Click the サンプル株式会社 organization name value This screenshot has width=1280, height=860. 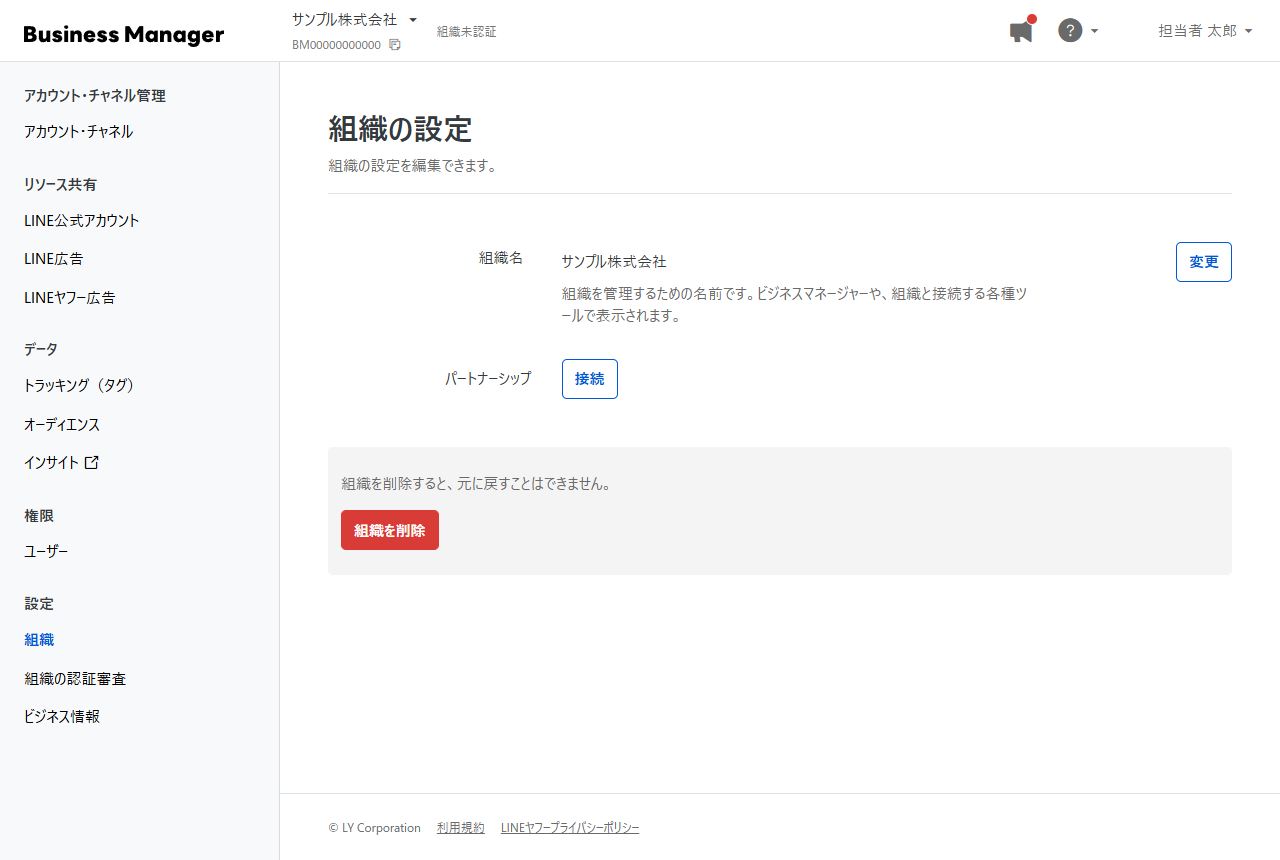(x=614, y=262)
